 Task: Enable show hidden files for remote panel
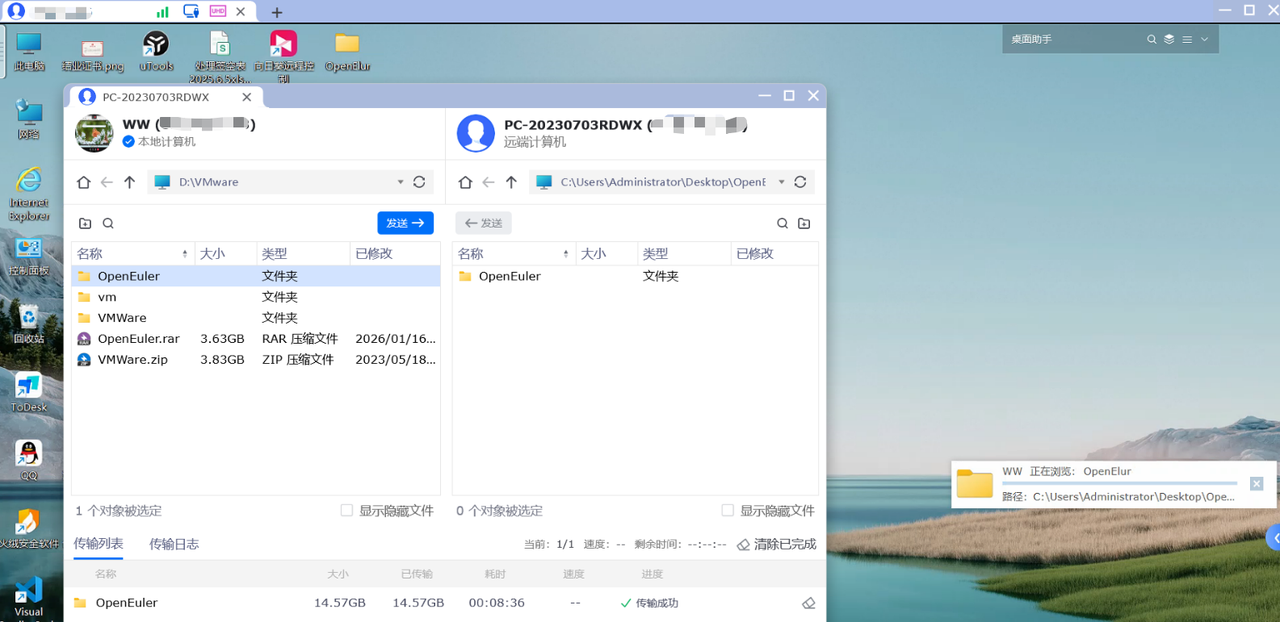click(x=728, y=510)
